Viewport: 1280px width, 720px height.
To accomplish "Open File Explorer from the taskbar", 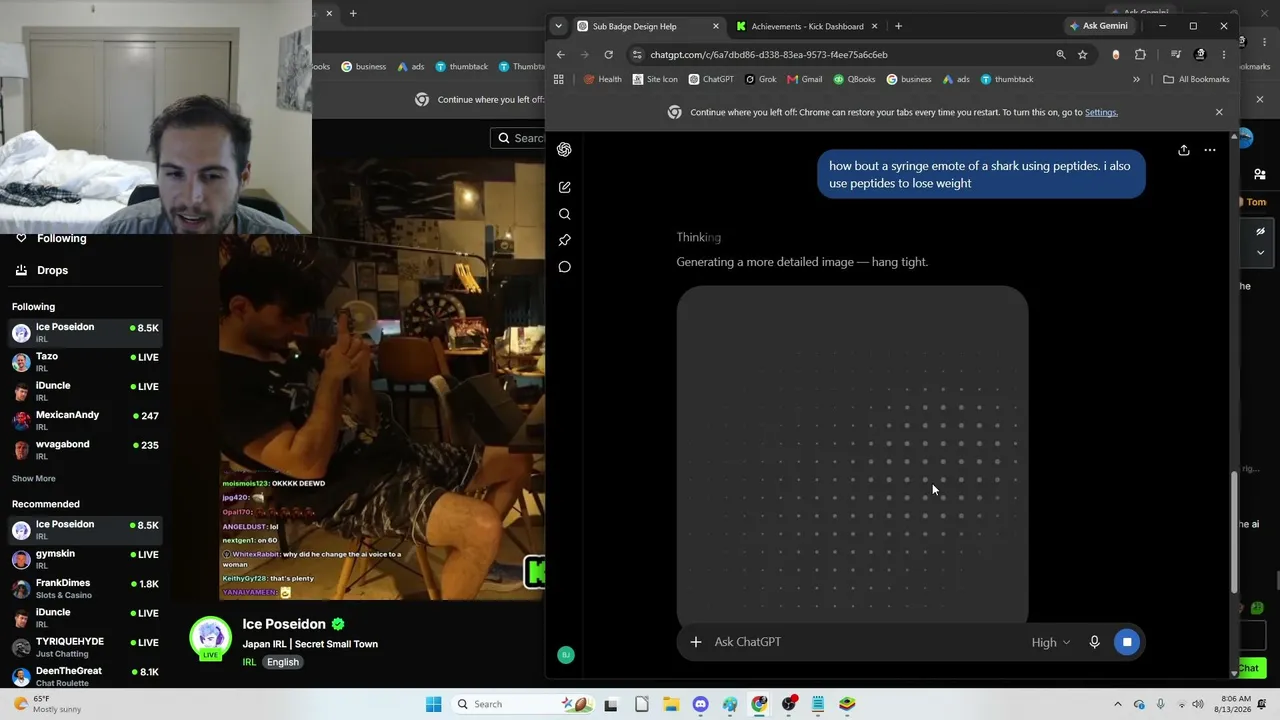I will (x=671, y=704).
